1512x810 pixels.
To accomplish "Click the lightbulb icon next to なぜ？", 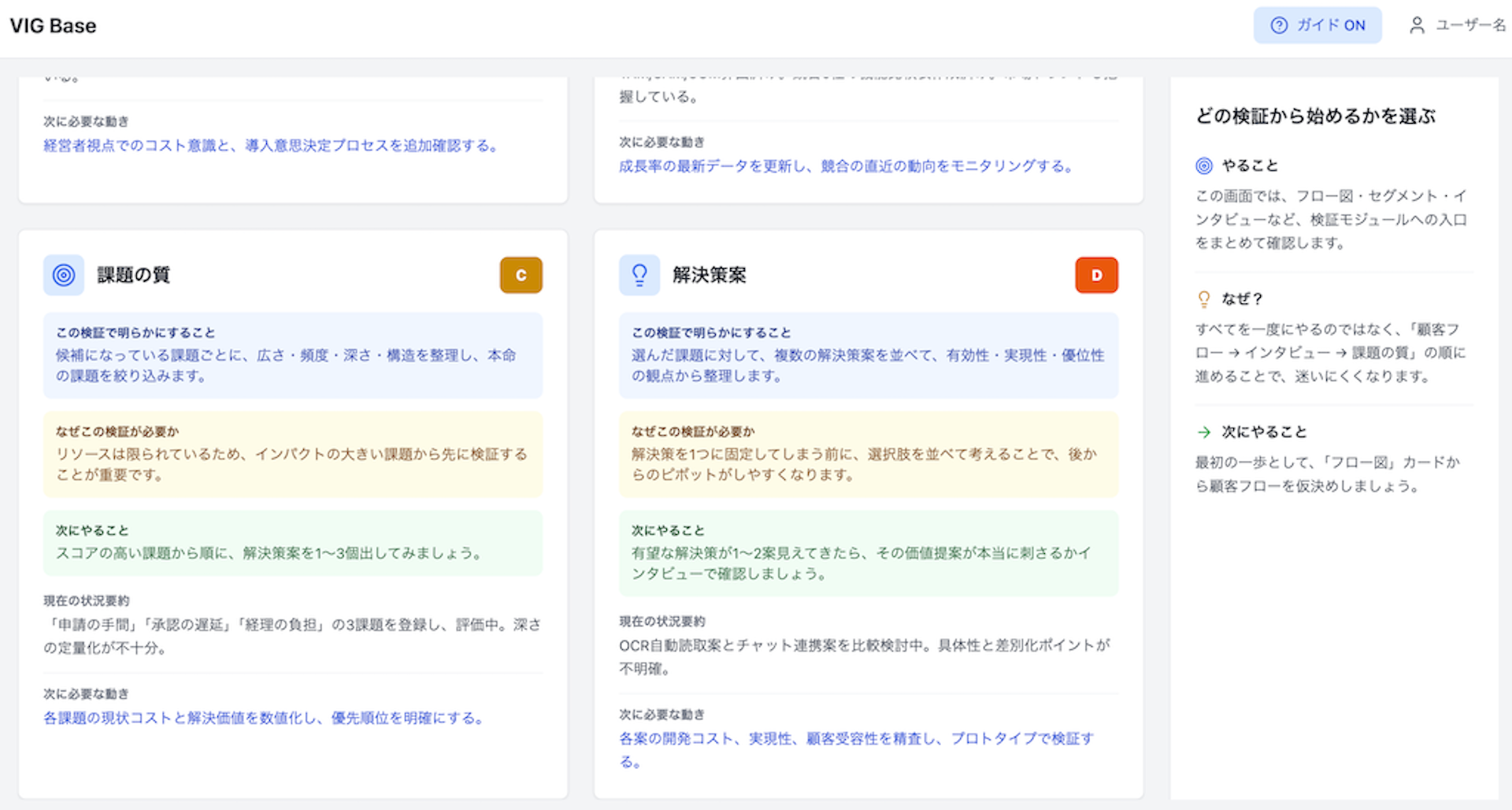I will tap(1204, 299).
